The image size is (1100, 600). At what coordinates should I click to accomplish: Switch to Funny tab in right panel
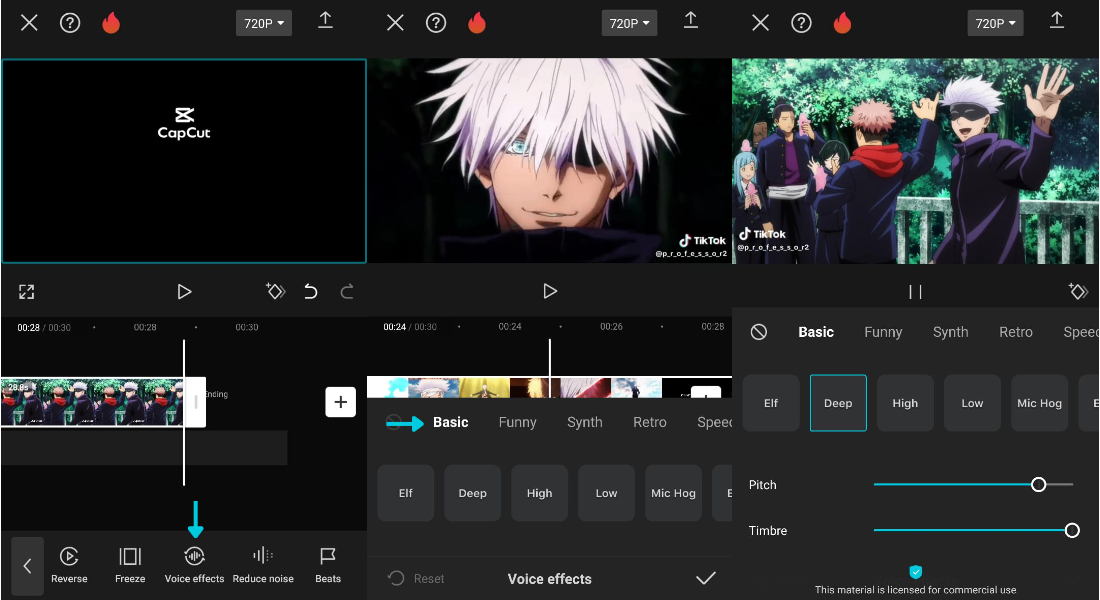(883, 332)
